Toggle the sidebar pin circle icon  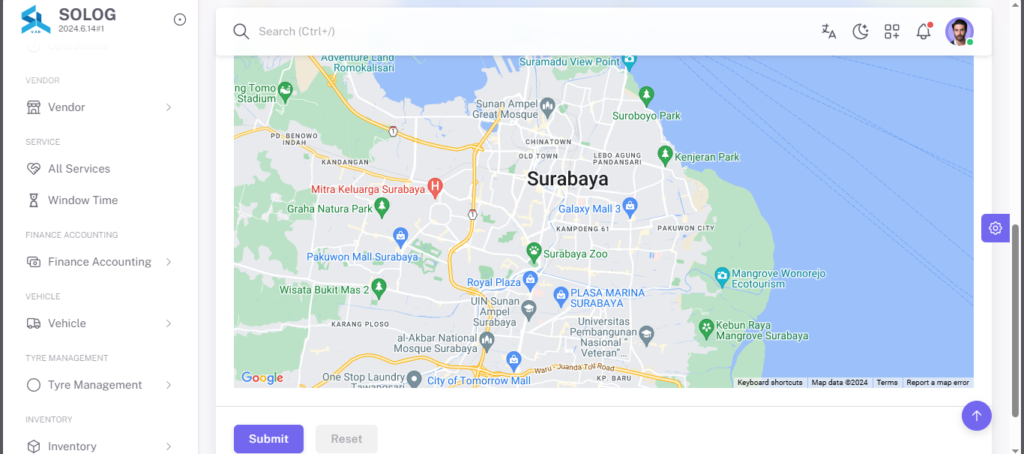pyautogui.click(x=180, y=20)
